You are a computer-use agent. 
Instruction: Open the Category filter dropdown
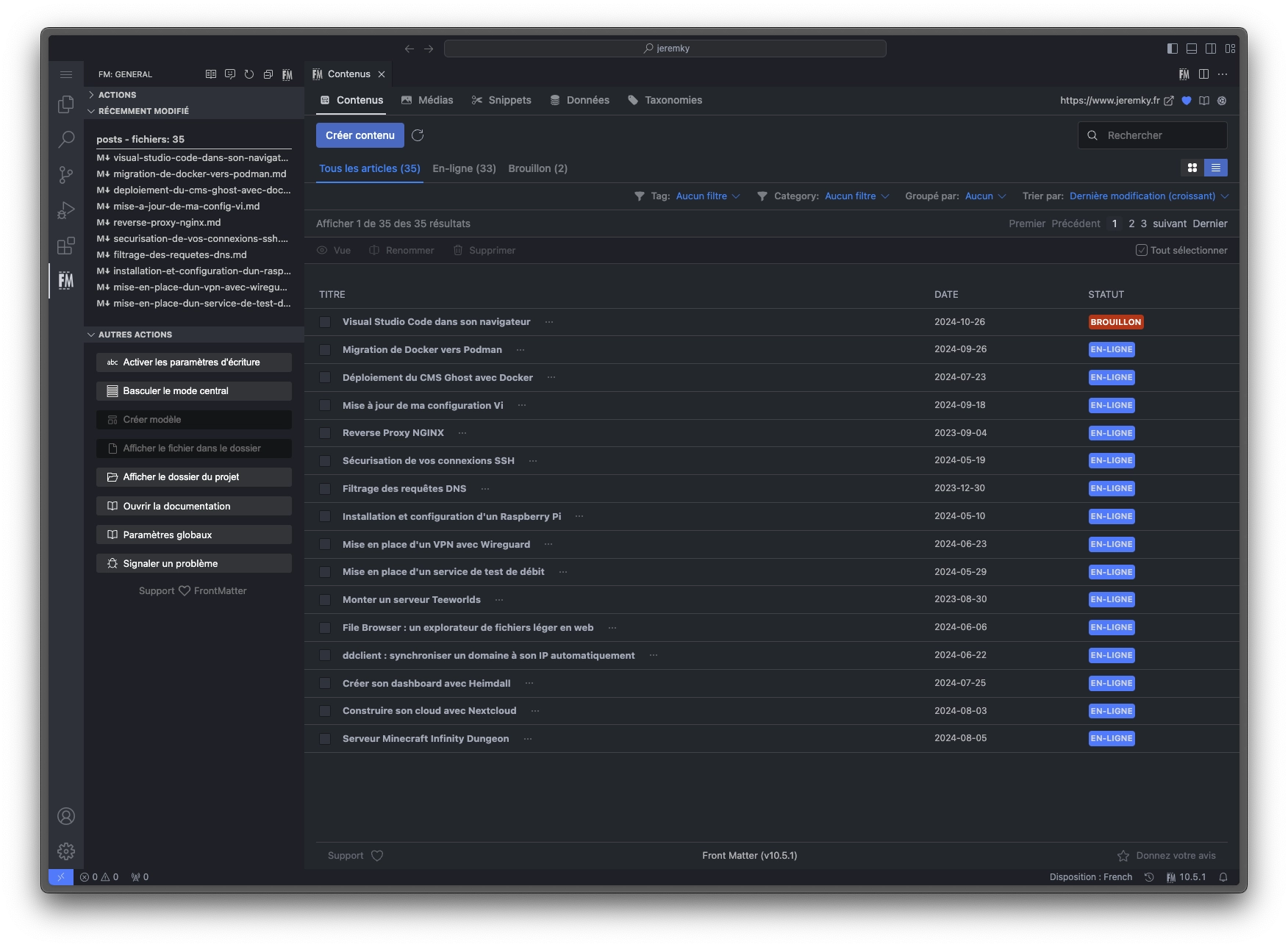(857, 196)
